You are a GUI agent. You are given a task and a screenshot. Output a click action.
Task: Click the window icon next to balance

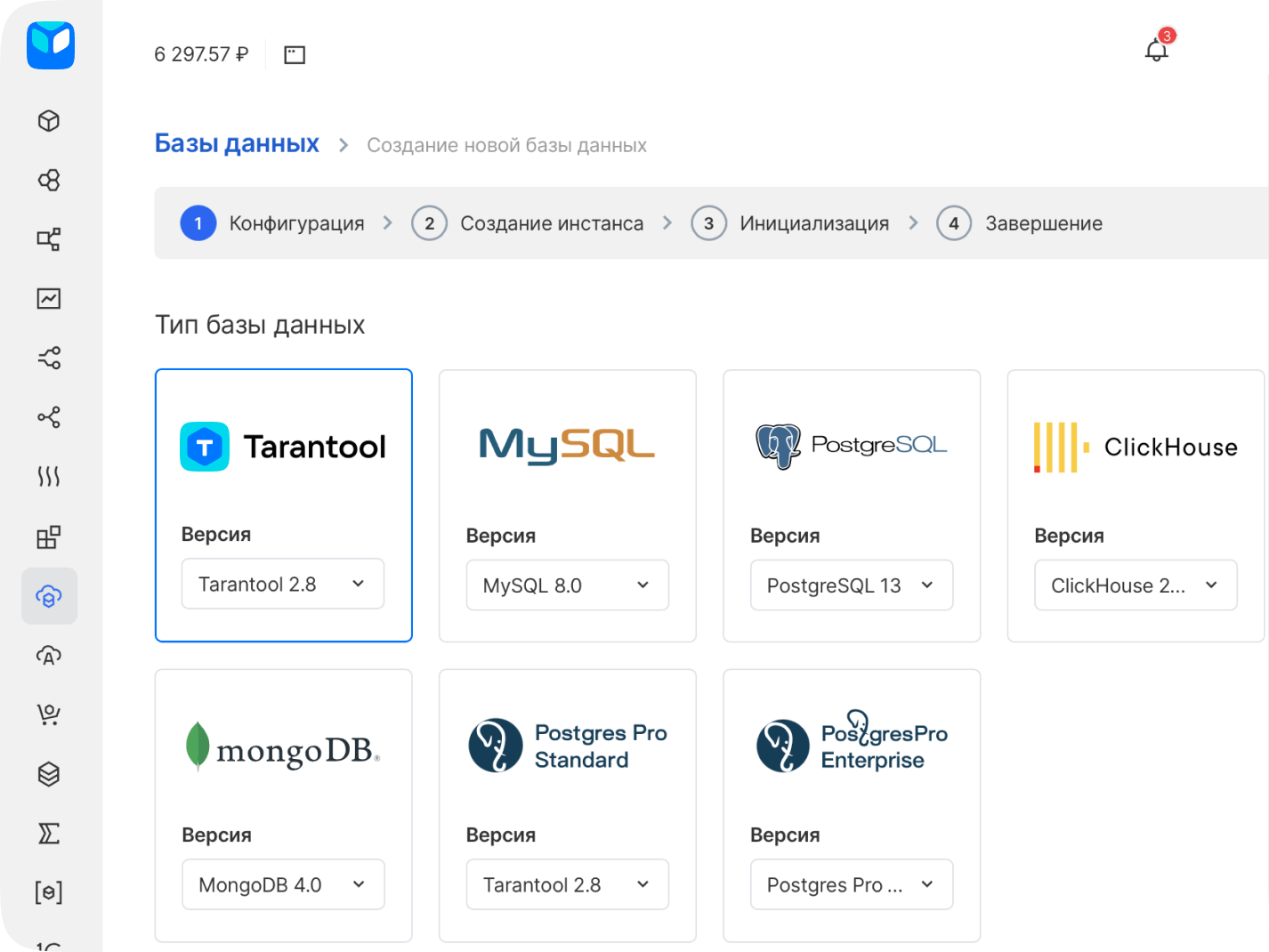point(295,55)
